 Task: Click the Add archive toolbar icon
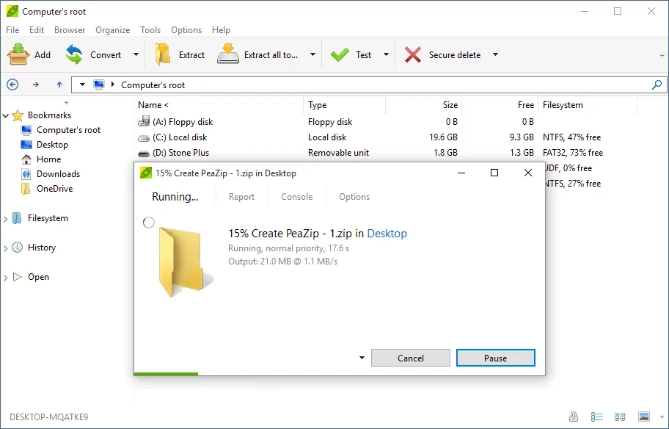[x=19, y=55]
